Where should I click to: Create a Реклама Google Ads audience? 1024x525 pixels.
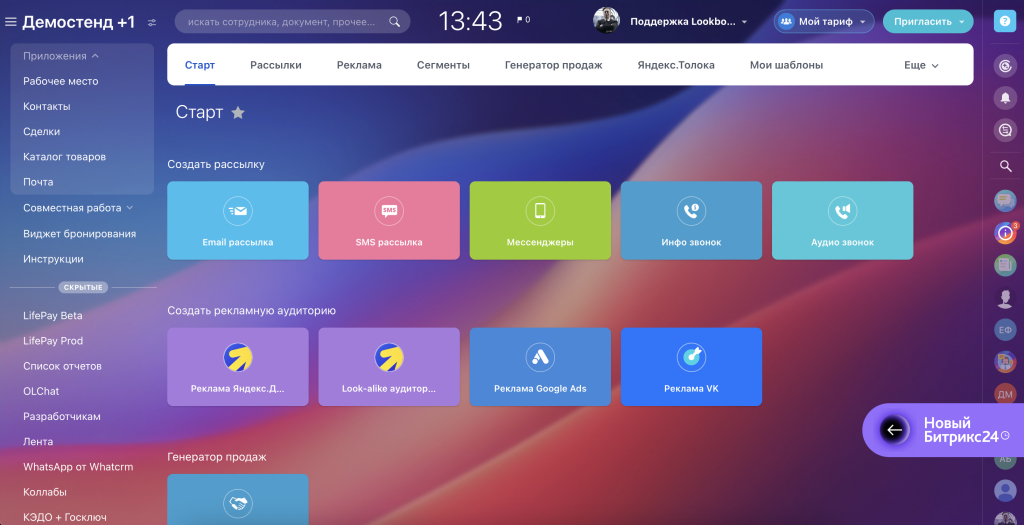click(540, 366)
